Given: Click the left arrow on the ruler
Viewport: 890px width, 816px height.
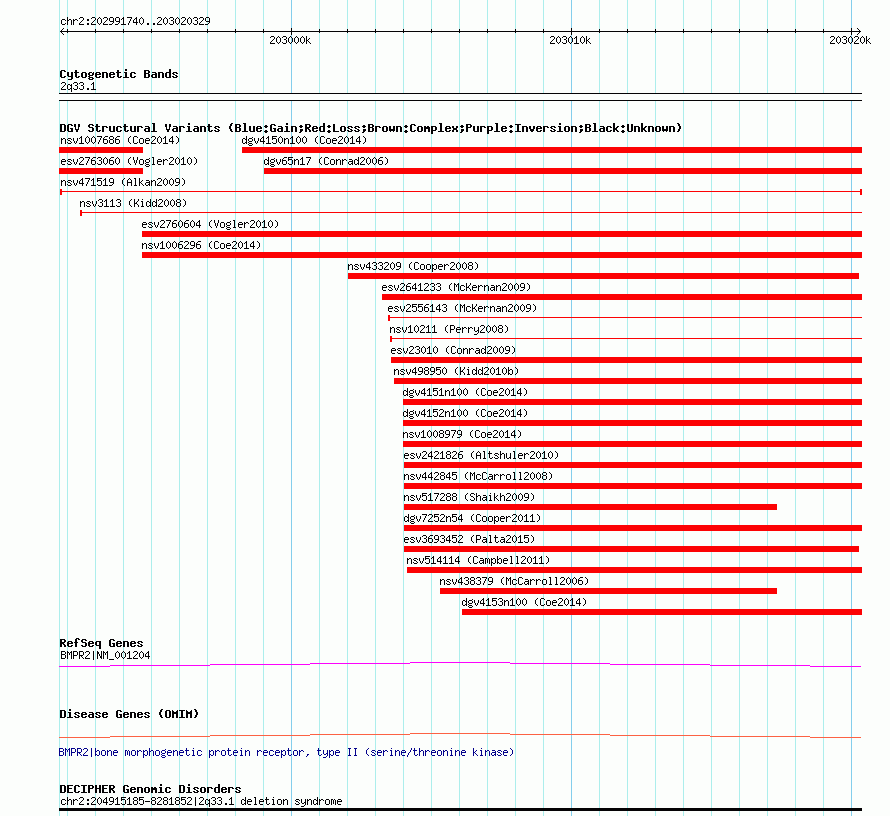Looking at the screenshot, I should tap(63, 31).
